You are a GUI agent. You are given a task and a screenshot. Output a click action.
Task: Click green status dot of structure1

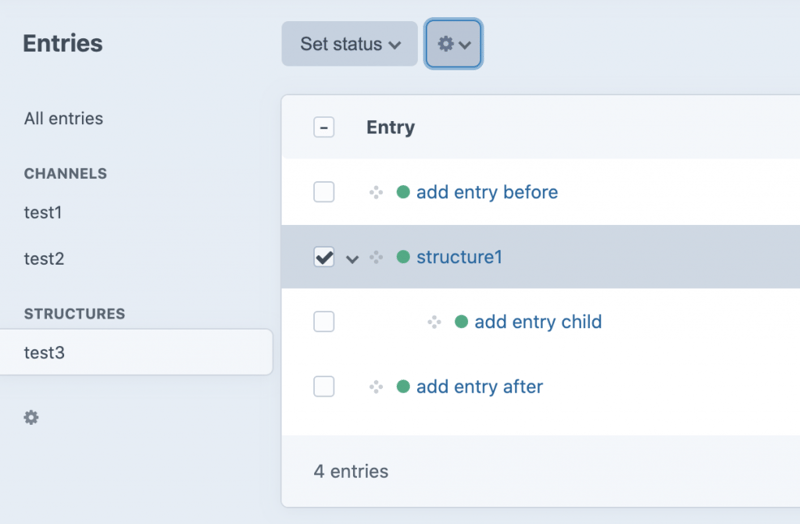[x=403, y=257]
